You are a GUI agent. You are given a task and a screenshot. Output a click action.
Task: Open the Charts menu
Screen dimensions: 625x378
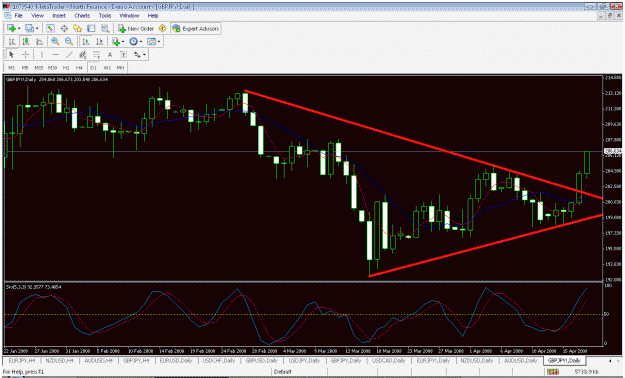tap(82, 16)
